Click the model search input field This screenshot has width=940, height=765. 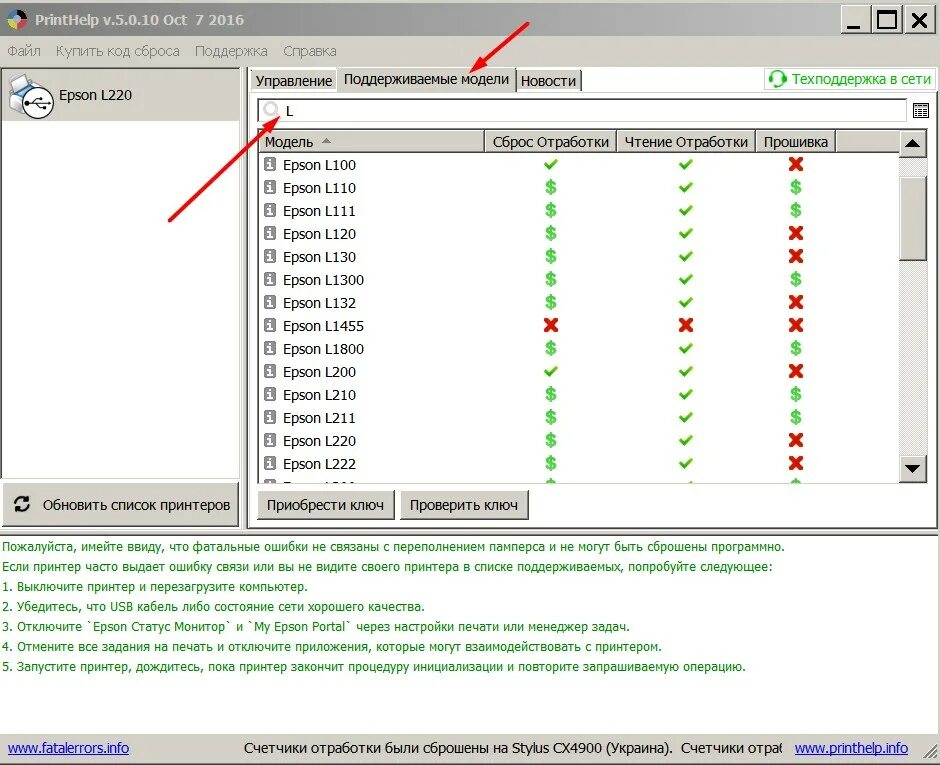[x=582, y=110]
